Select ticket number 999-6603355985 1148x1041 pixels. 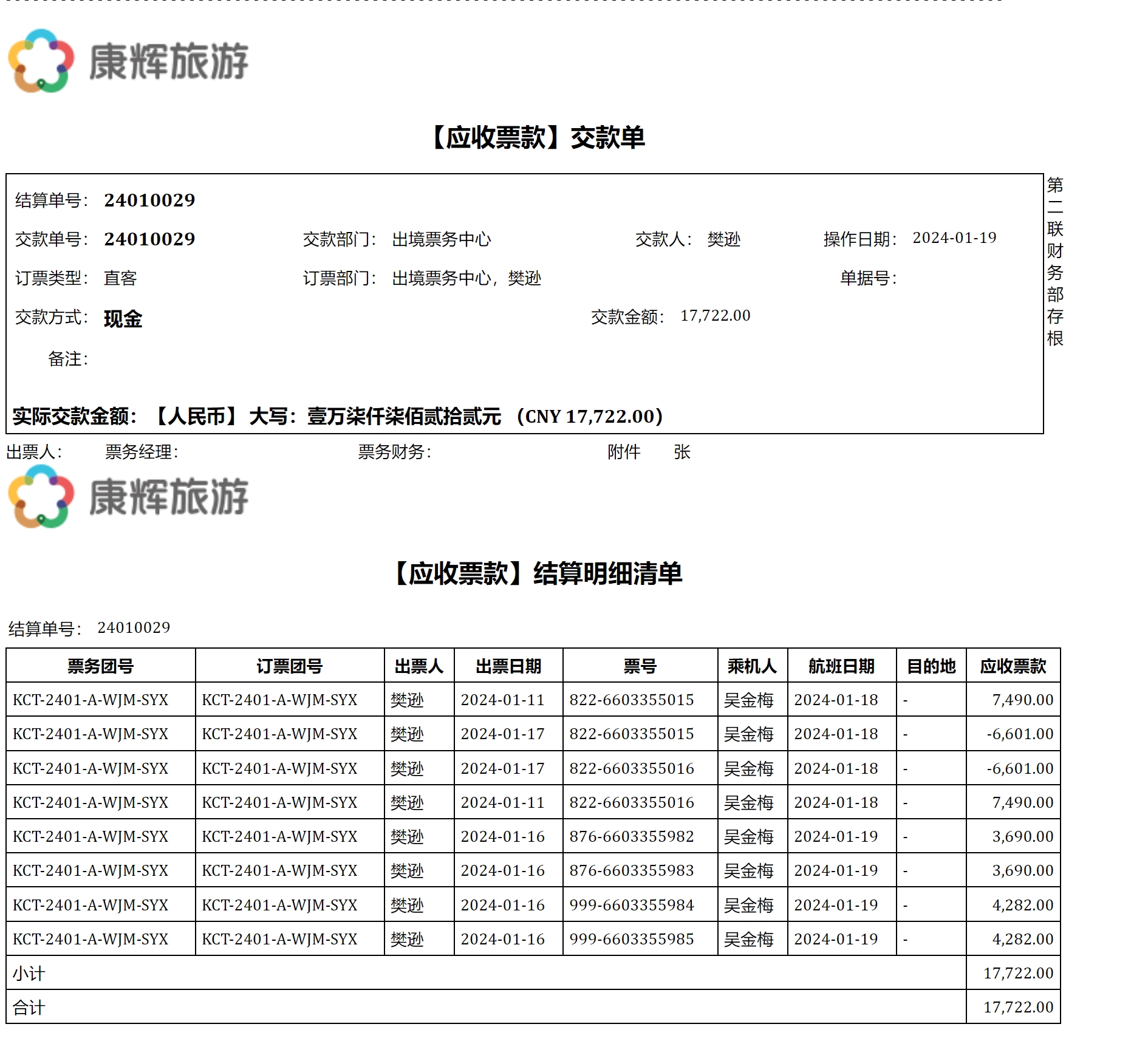point(631,939)
